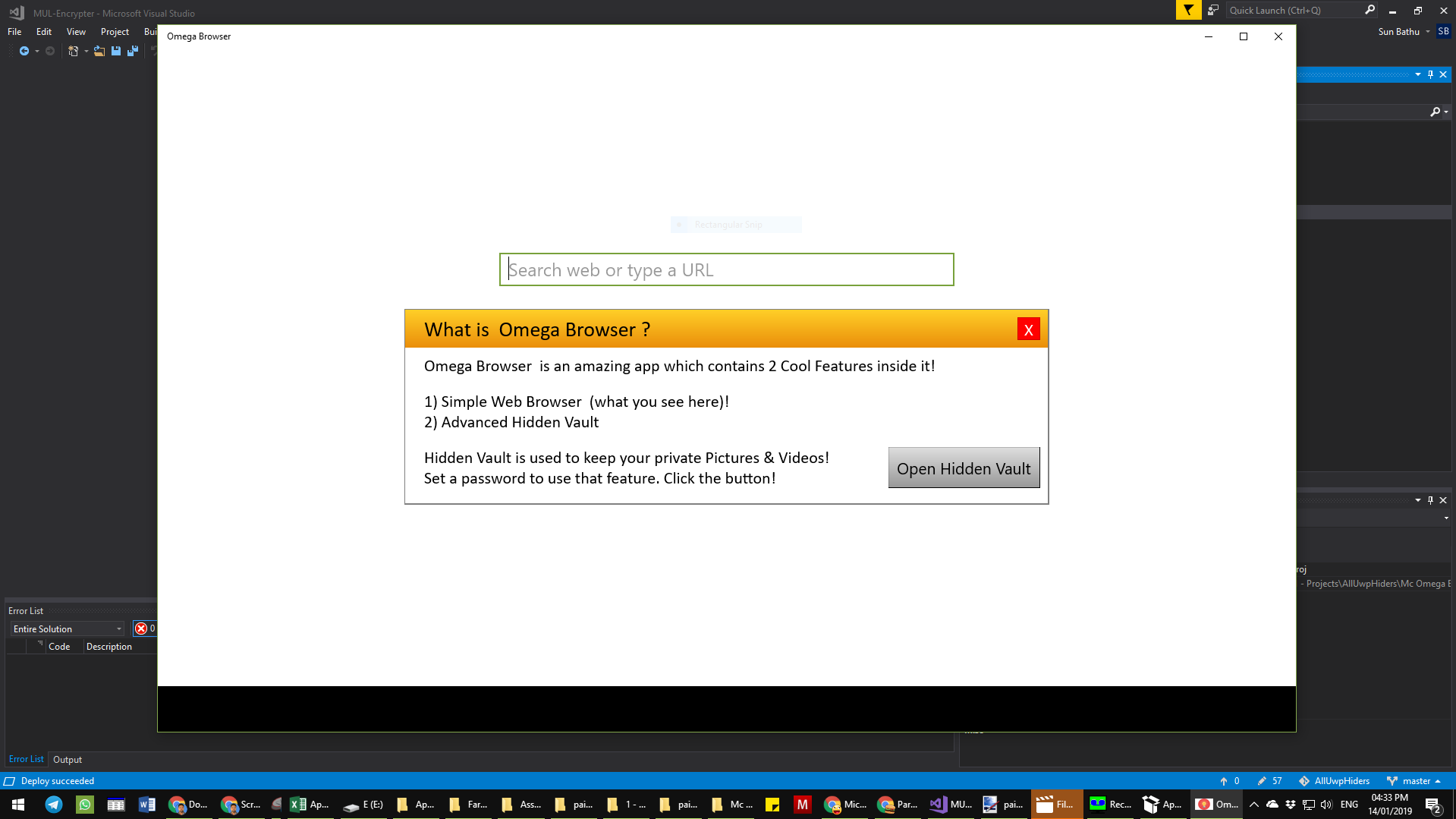Click the OneDrive cloud icon in system tray
1456x819 pixels.
1272,805
